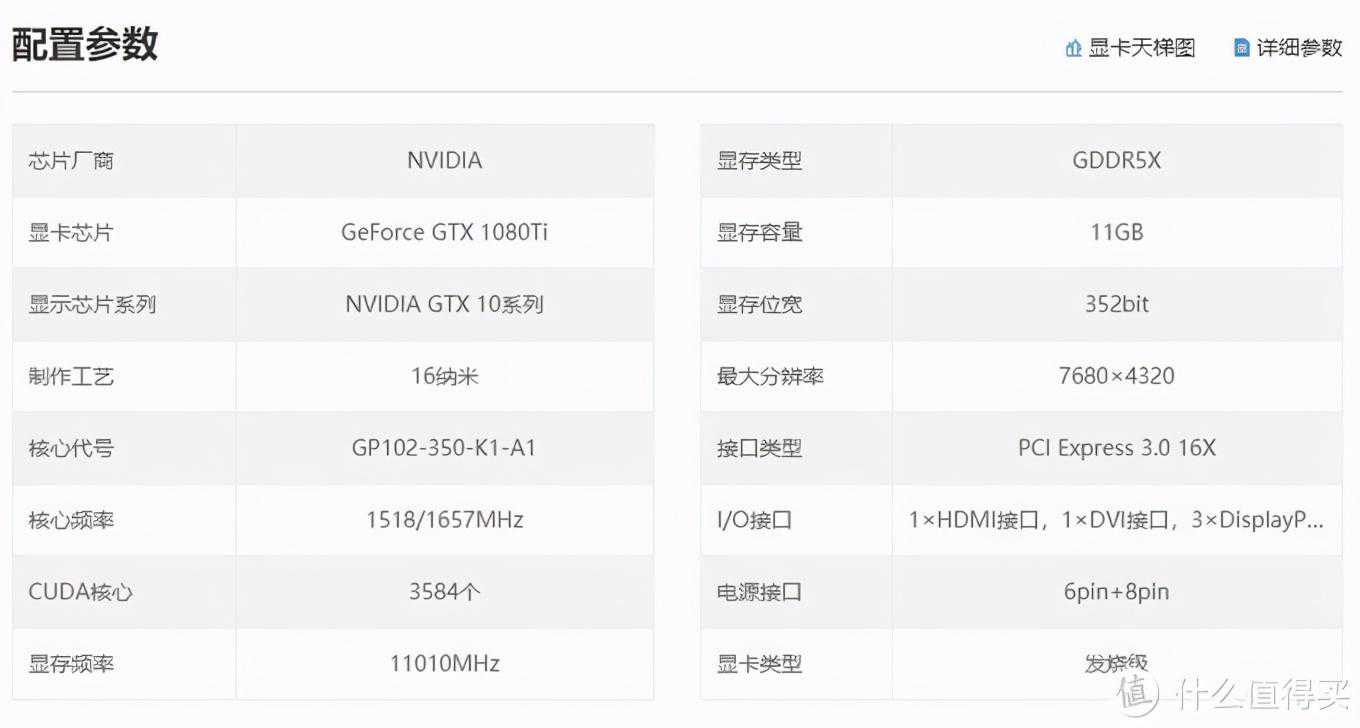Open the 显卡天梯图 link
1360x728 pixels.
(x=1141, y=48)
